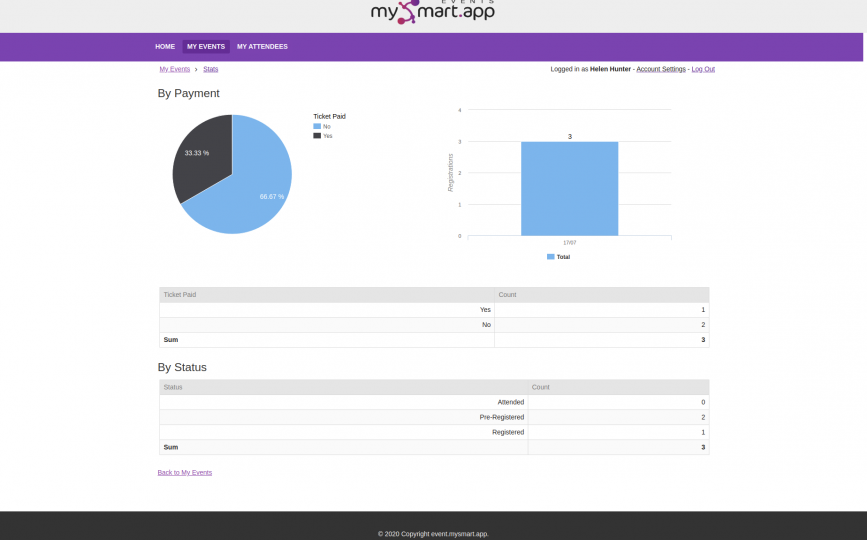867x540 pixels.
Task: Click Sum row in status table
Action: (x=434, y=447)
